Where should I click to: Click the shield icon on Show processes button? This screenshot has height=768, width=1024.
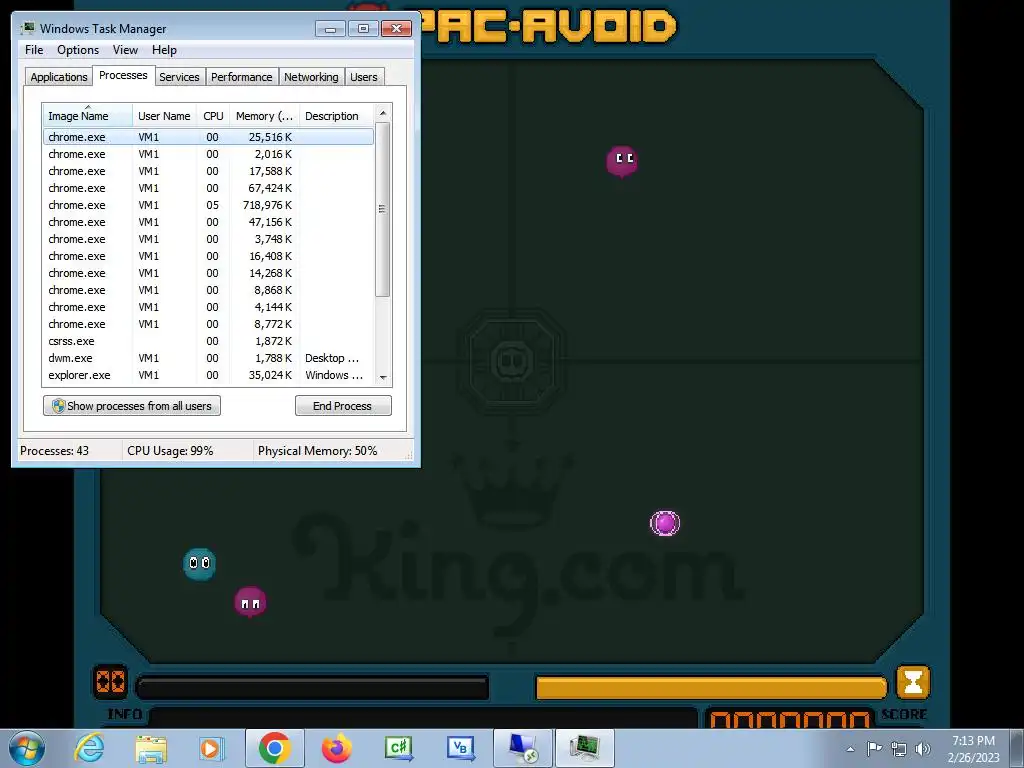point(58,406)
